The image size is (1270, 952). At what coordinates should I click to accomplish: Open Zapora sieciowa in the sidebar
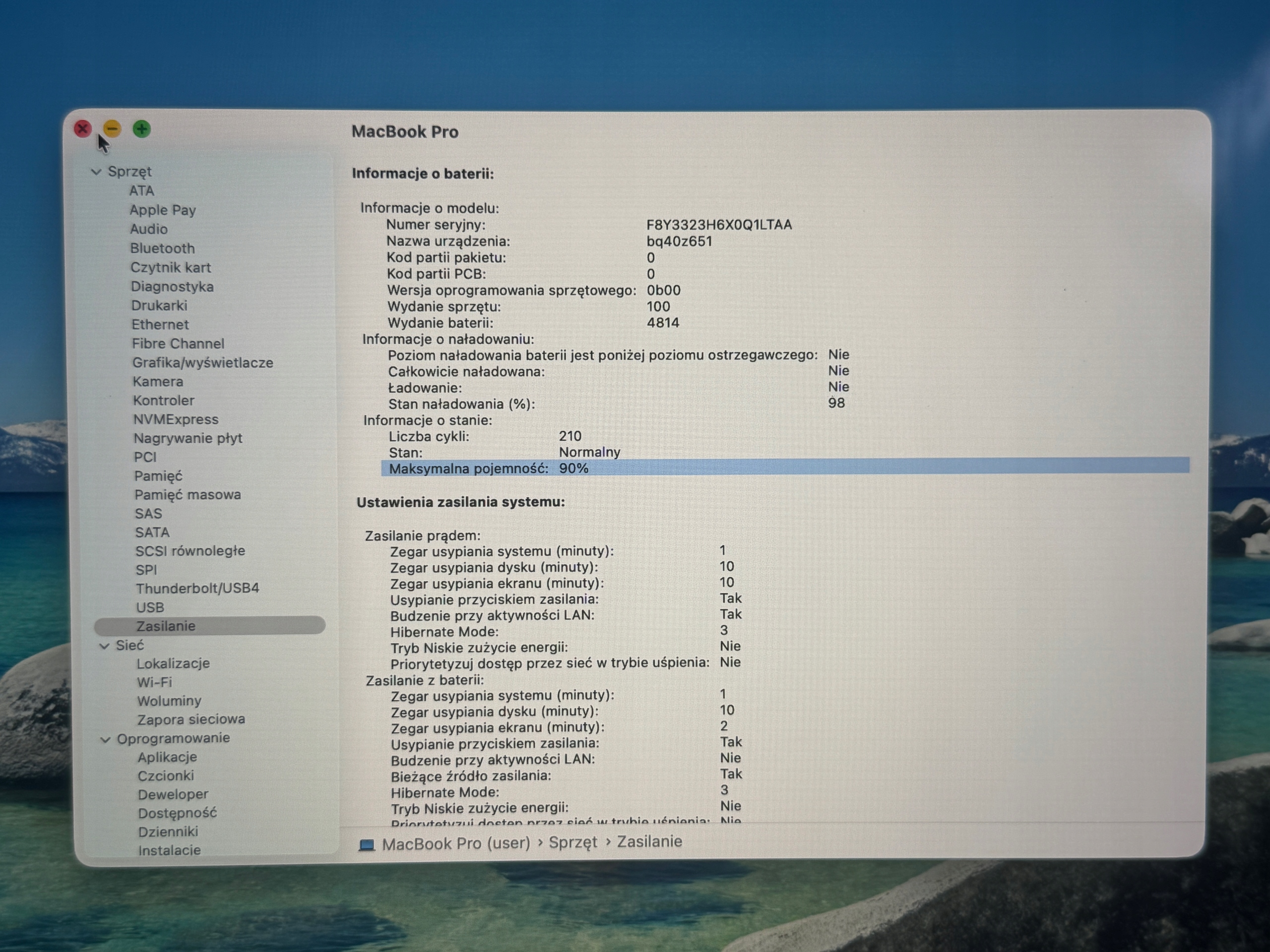(x=191, y=719)
